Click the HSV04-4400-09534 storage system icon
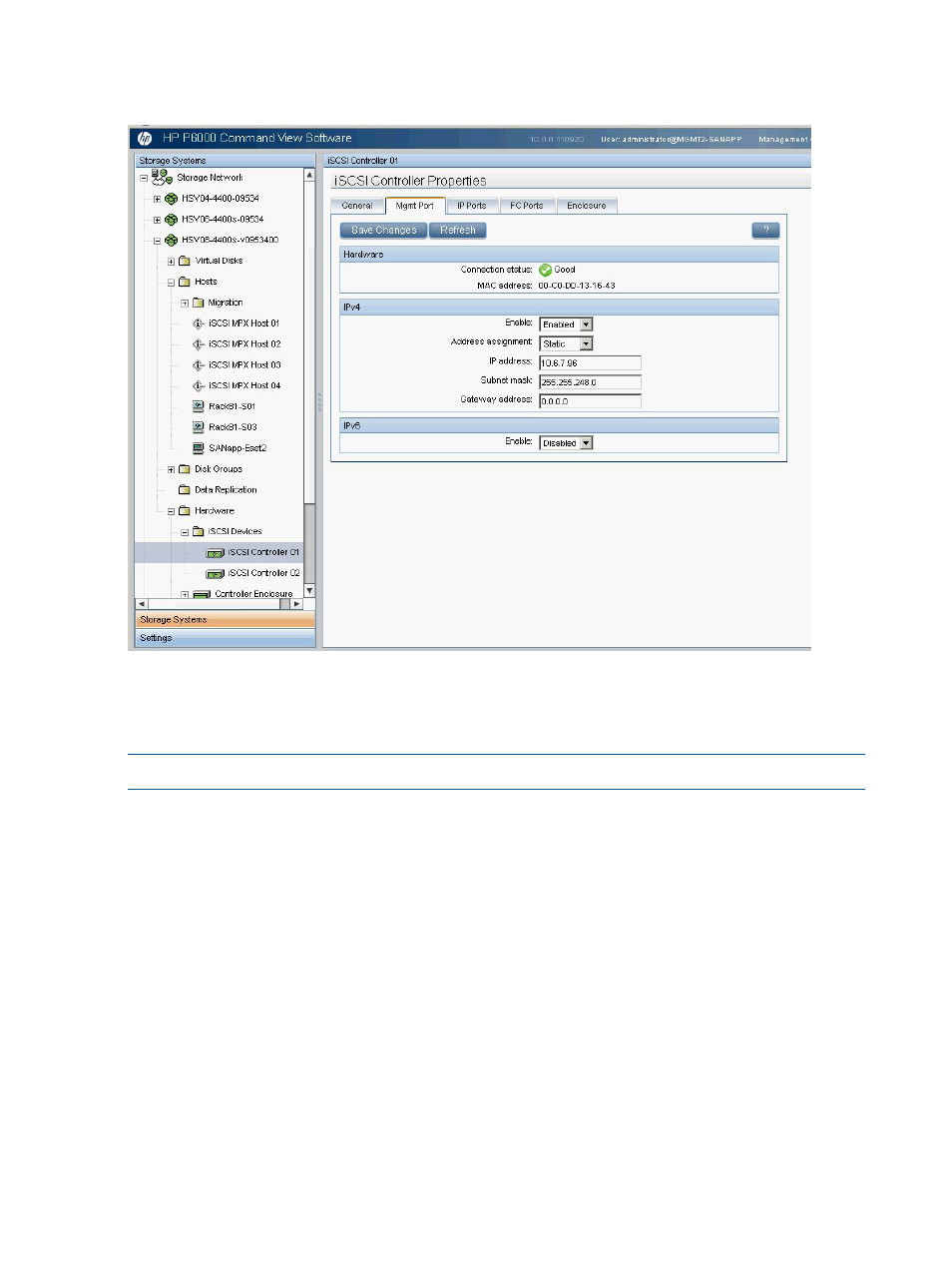952x1268 pixels. pyautogui.click(x=171, y=199)
